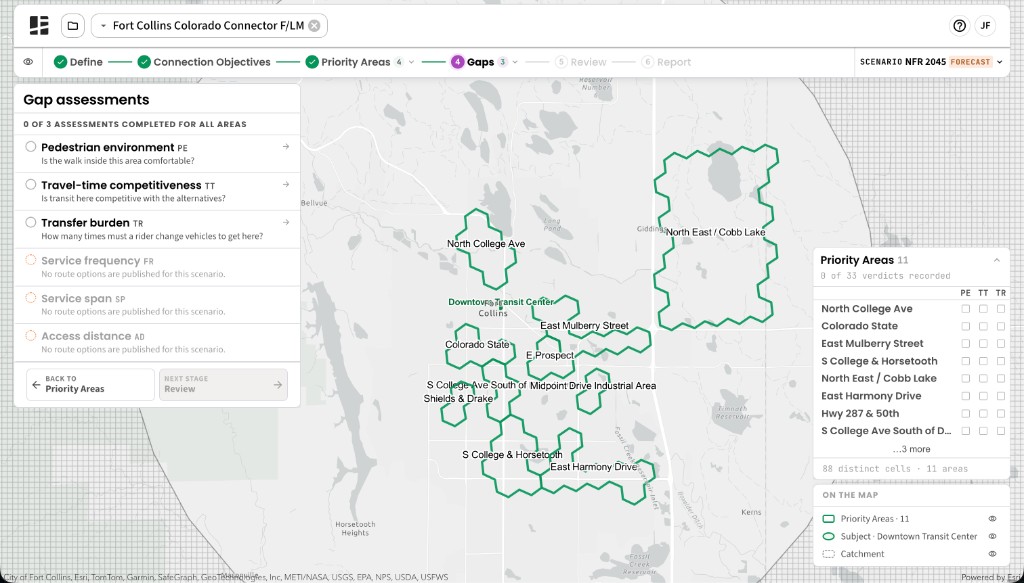
Task: Check TT for North East / Cobb Lake
Action: point(984,379)
